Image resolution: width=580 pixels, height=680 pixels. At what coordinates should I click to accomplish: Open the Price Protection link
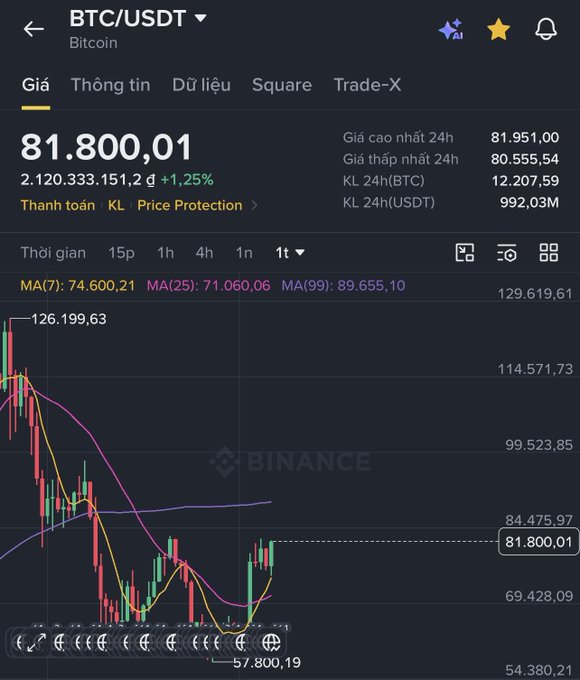pyautogui.click(x=190, y=205)
